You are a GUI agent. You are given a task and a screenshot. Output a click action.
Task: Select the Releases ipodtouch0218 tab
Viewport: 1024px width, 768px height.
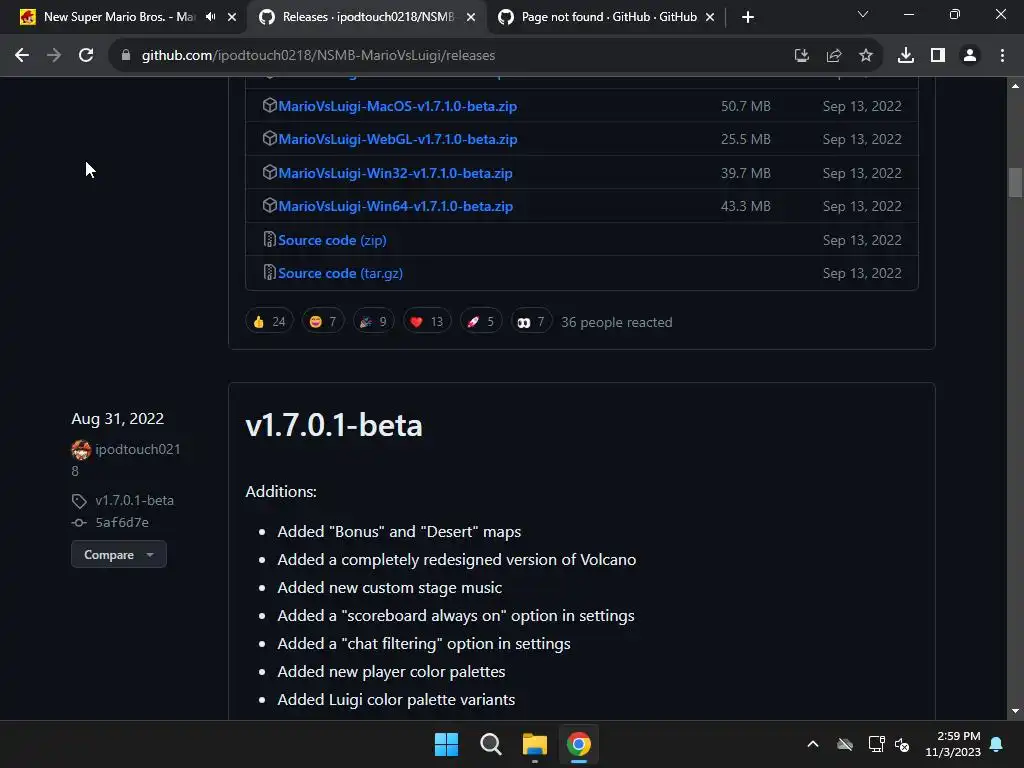click(368, 17)
